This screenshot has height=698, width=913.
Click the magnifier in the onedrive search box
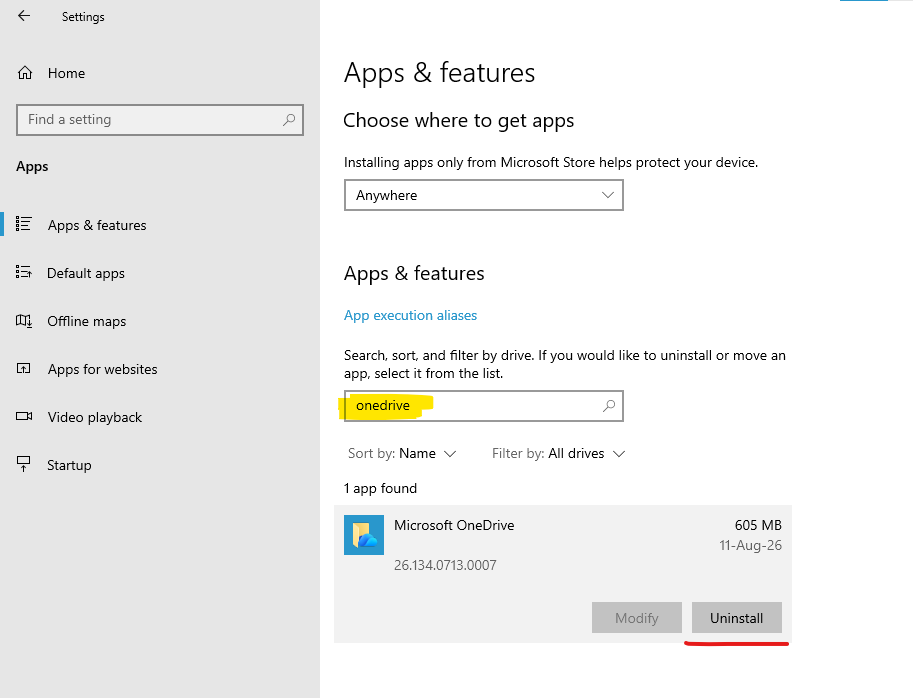[609, 406]
